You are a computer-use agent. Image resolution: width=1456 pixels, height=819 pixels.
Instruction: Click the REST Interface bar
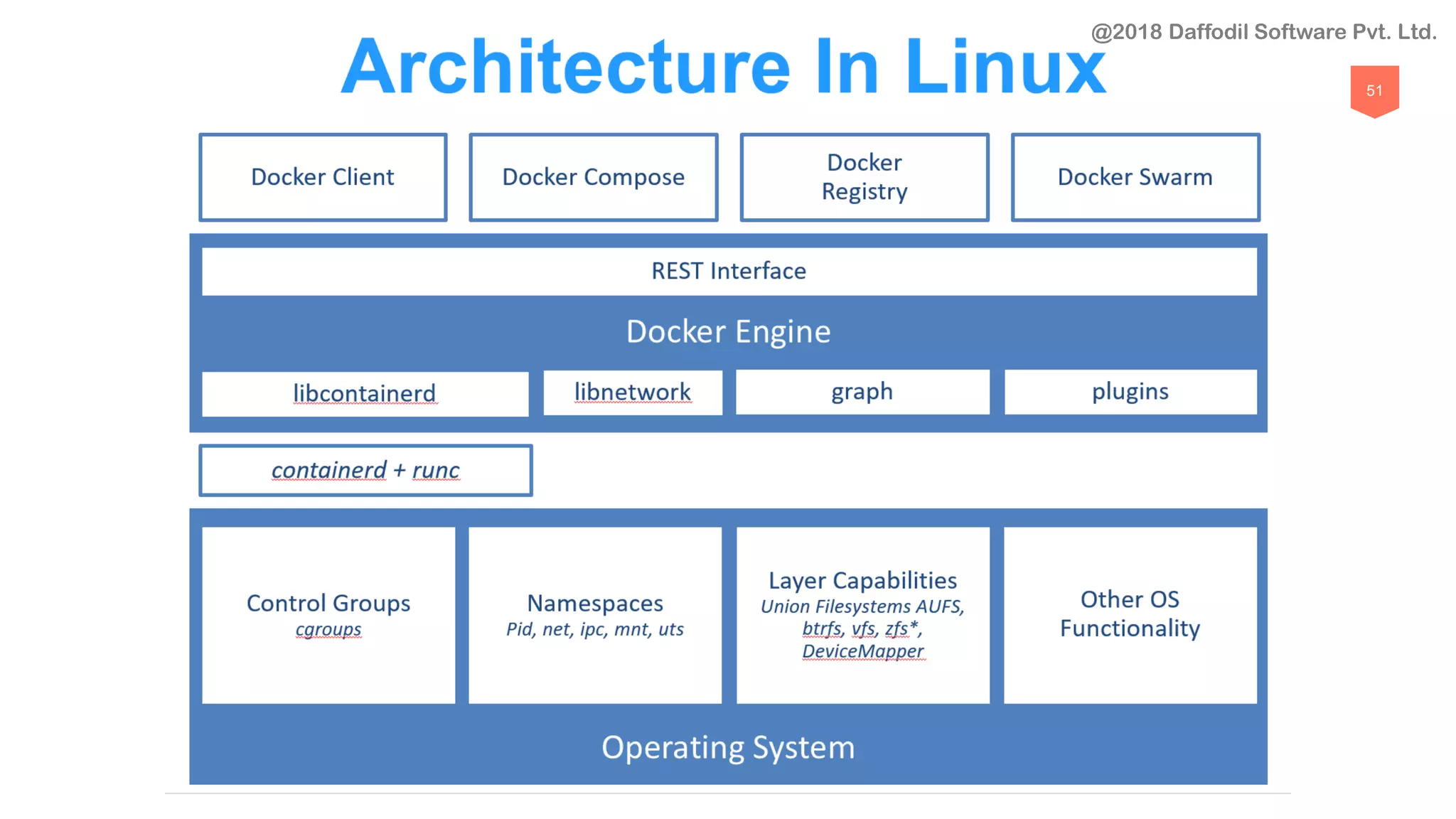pyautogui.click(x=729, y=271)
